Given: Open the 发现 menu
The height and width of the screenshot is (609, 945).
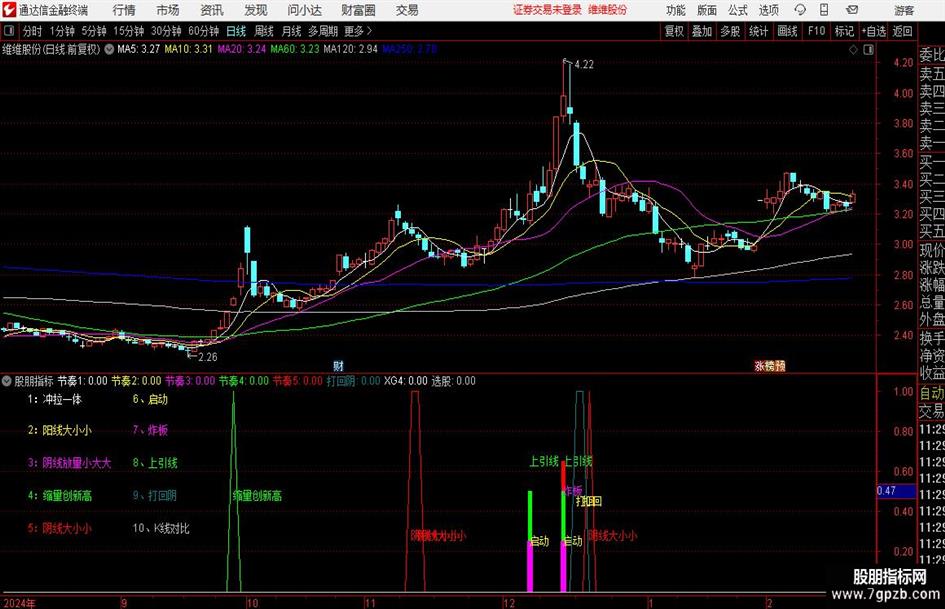Looking at the screenshot, I should (x=256, y=10).
